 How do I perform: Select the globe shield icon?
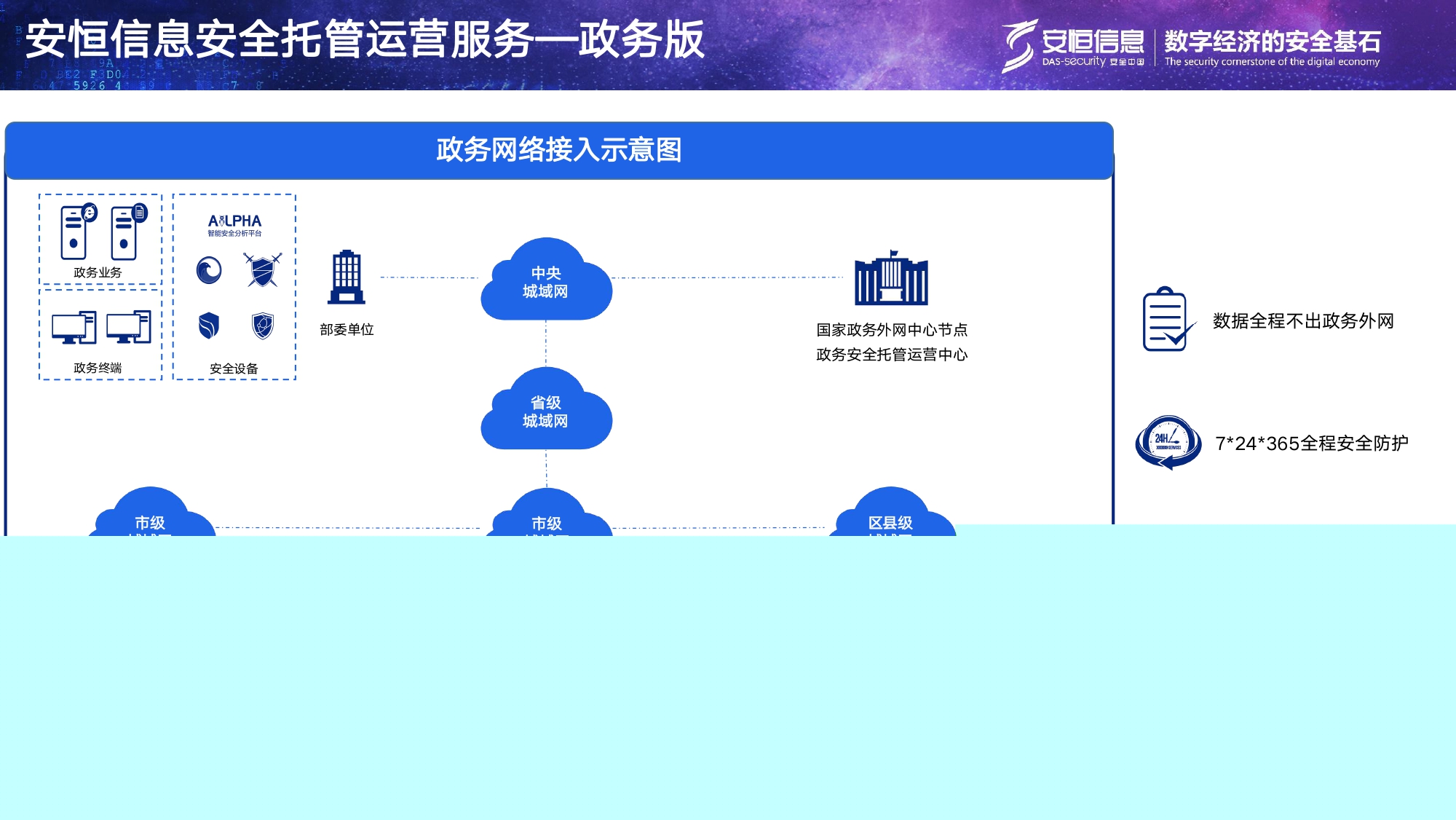coord(263,326)
